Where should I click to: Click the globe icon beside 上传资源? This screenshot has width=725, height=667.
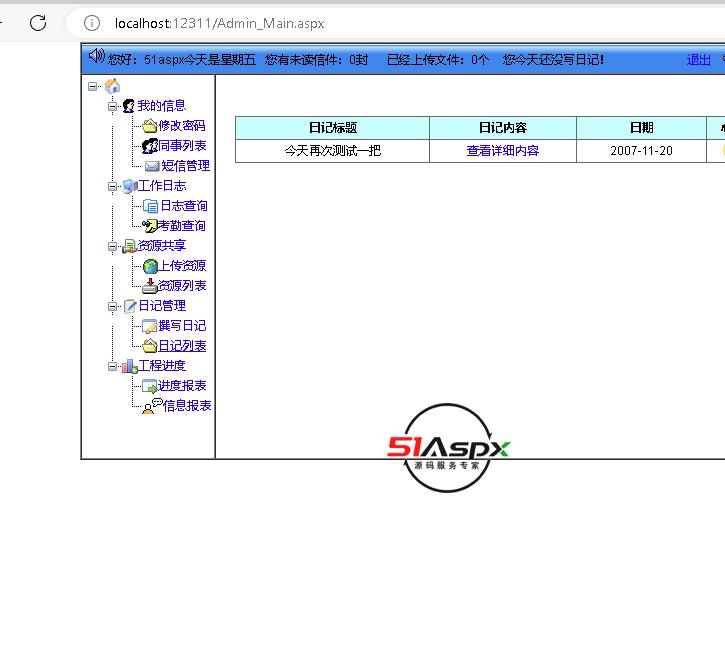click(x=150, y=266)
